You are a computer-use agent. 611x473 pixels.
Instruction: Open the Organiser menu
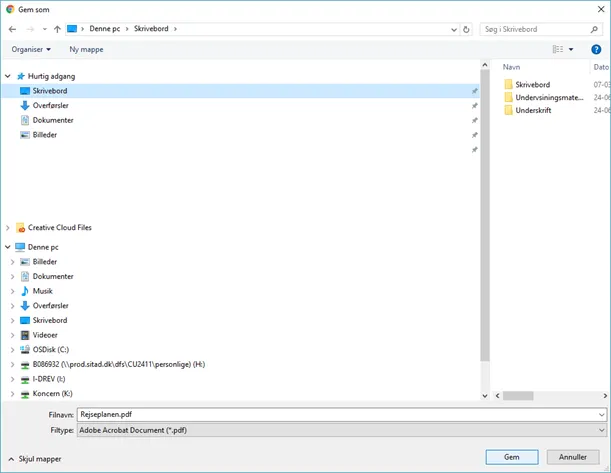tap(34, 49)
